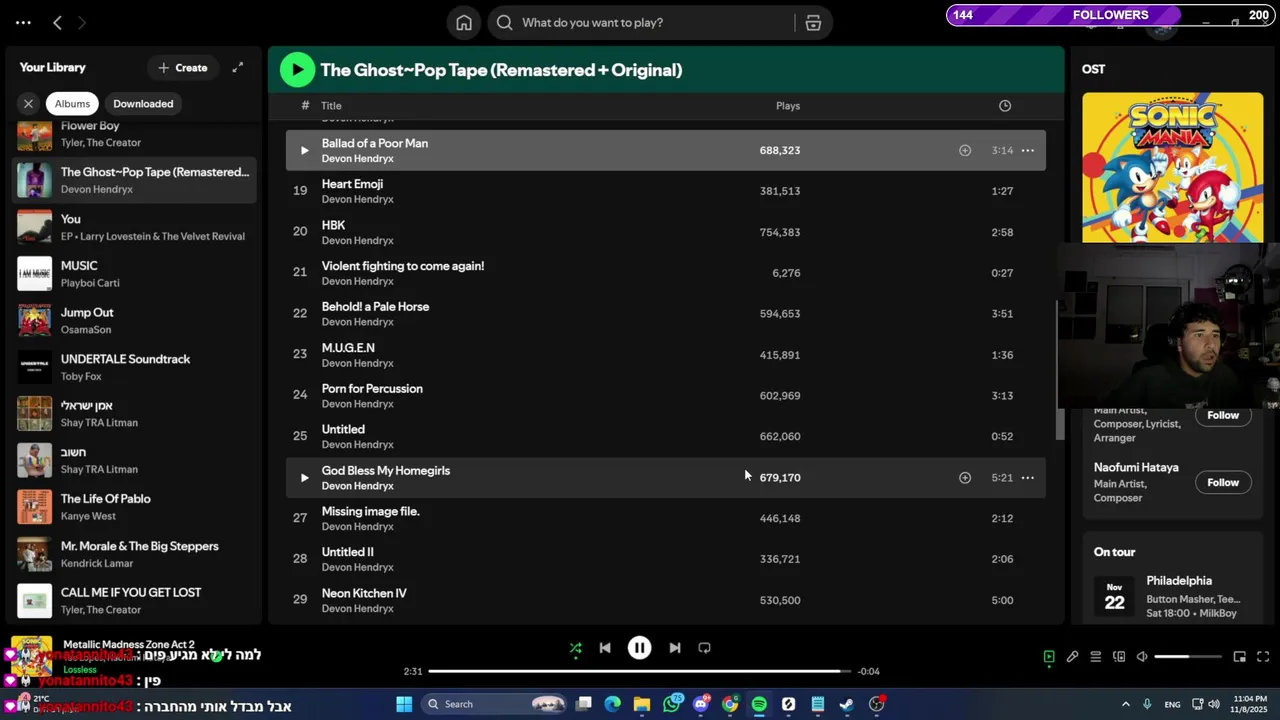The image size is (1280, 720).
Task: Skip to next track
Action: click(674, 648)
